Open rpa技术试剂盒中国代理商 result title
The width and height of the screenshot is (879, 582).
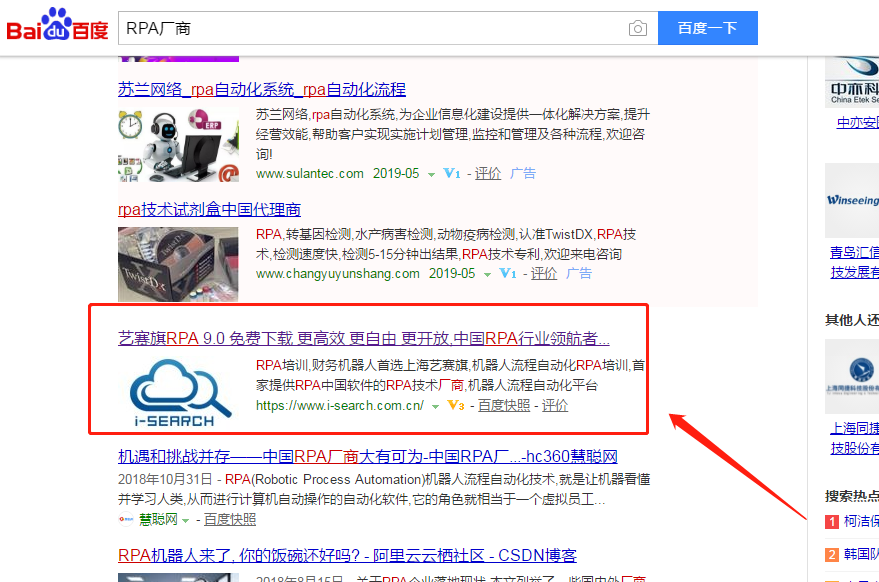click(x=209, y=209)
